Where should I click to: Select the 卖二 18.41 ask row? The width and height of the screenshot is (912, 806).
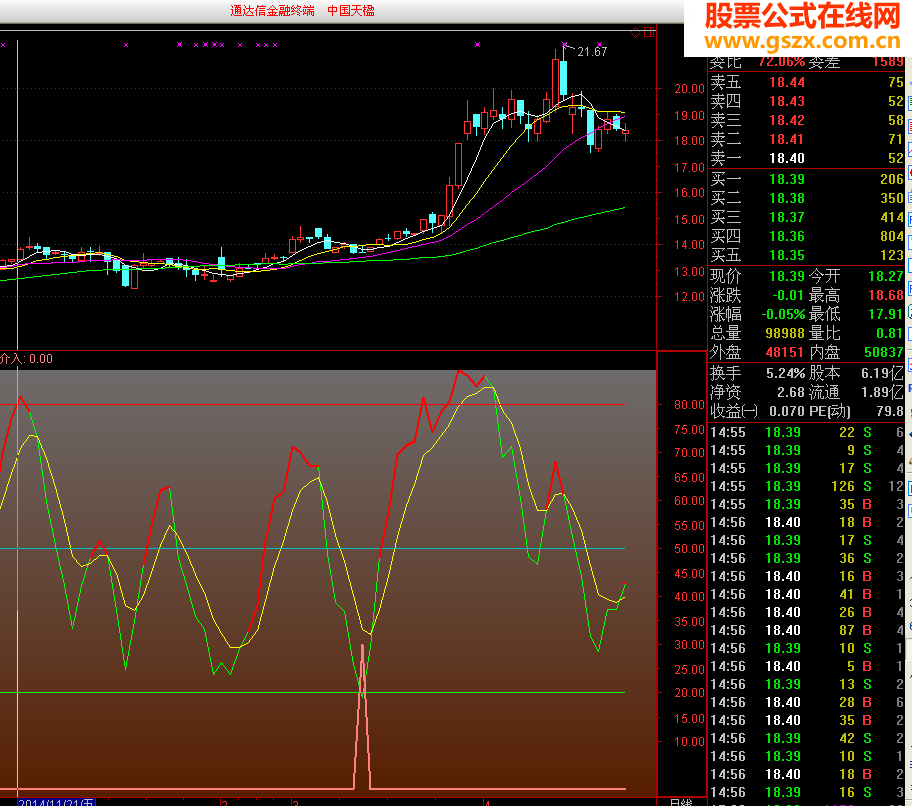click(x=807, y=140)
